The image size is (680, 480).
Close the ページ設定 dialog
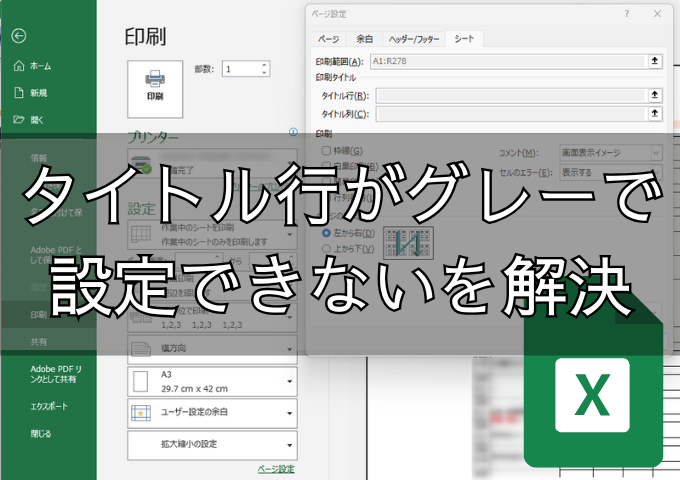657,14
